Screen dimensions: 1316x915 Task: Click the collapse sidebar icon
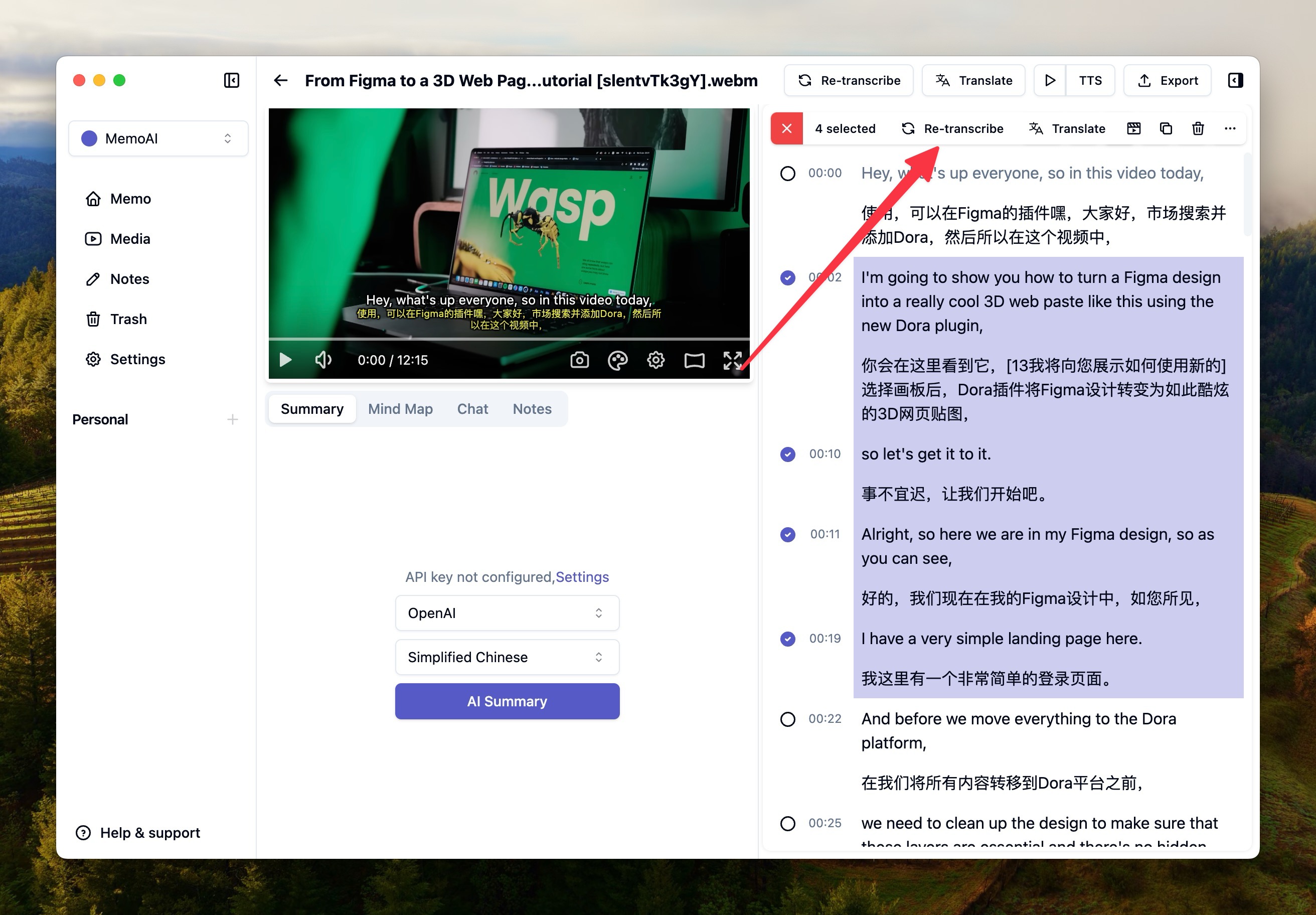(x=230, y=81)
